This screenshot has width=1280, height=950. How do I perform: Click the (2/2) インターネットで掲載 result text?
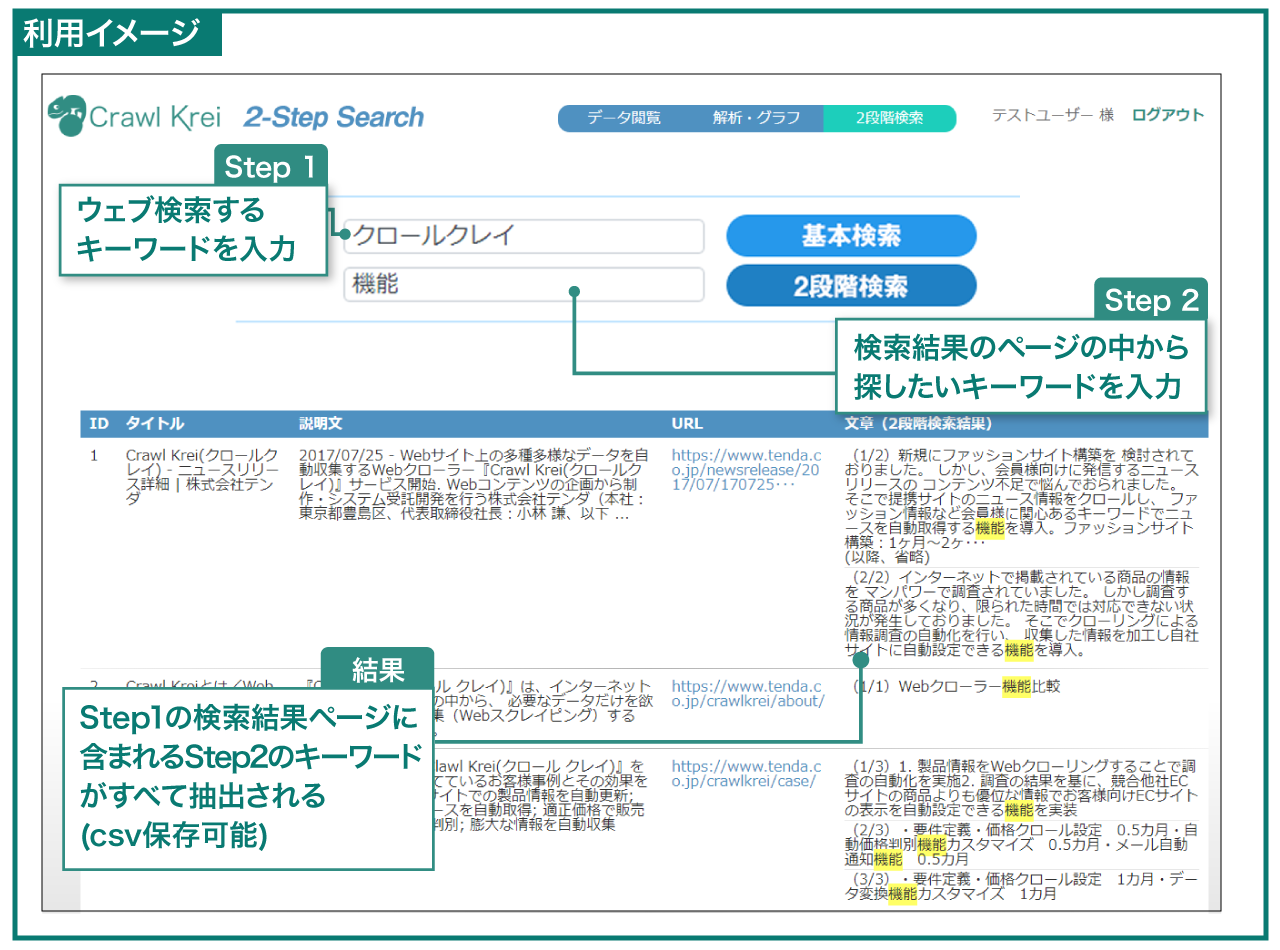tap(1020, 614)
